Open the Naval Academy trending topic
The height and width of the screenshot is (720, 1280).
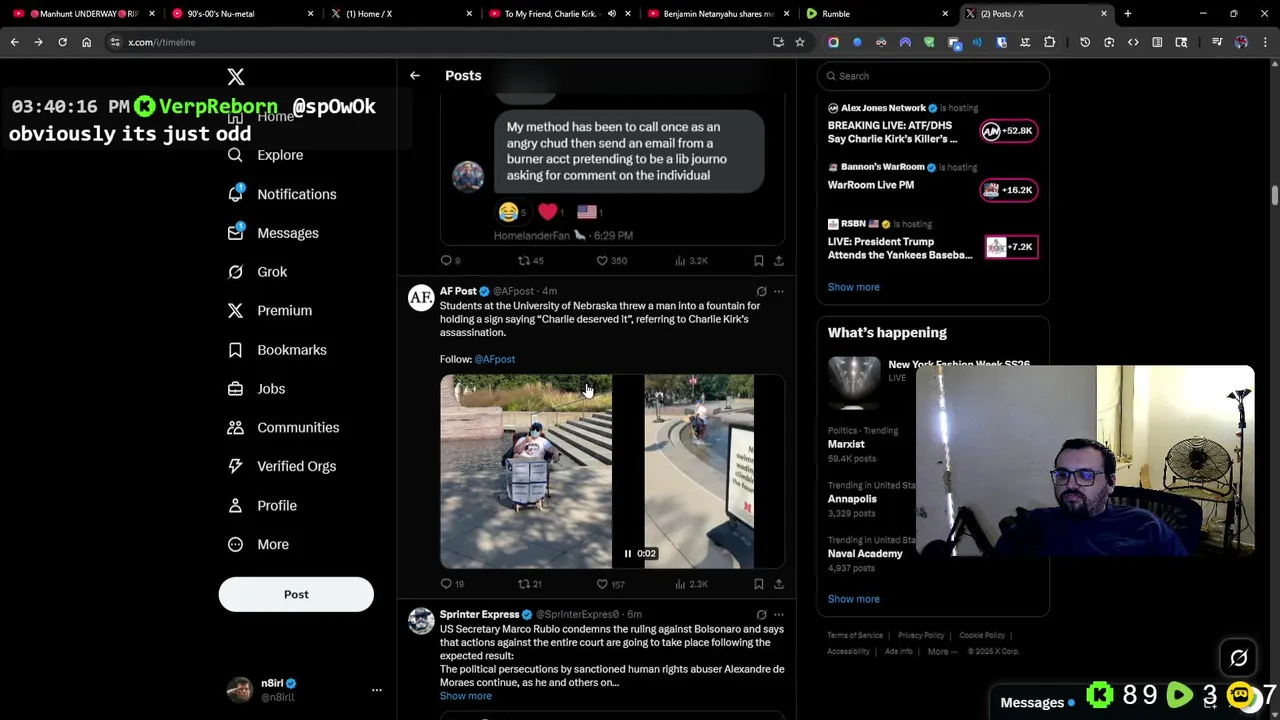[866, 554]
